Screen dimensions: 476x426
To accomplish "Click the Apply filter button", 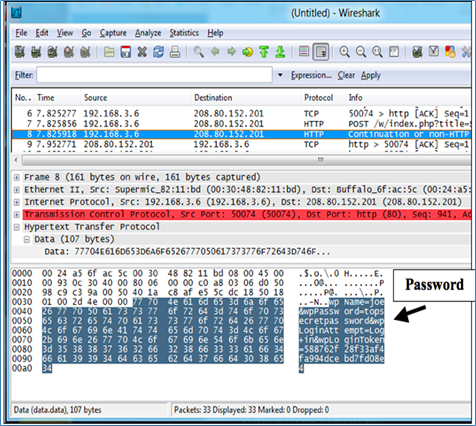I will (x=370, y=76).
